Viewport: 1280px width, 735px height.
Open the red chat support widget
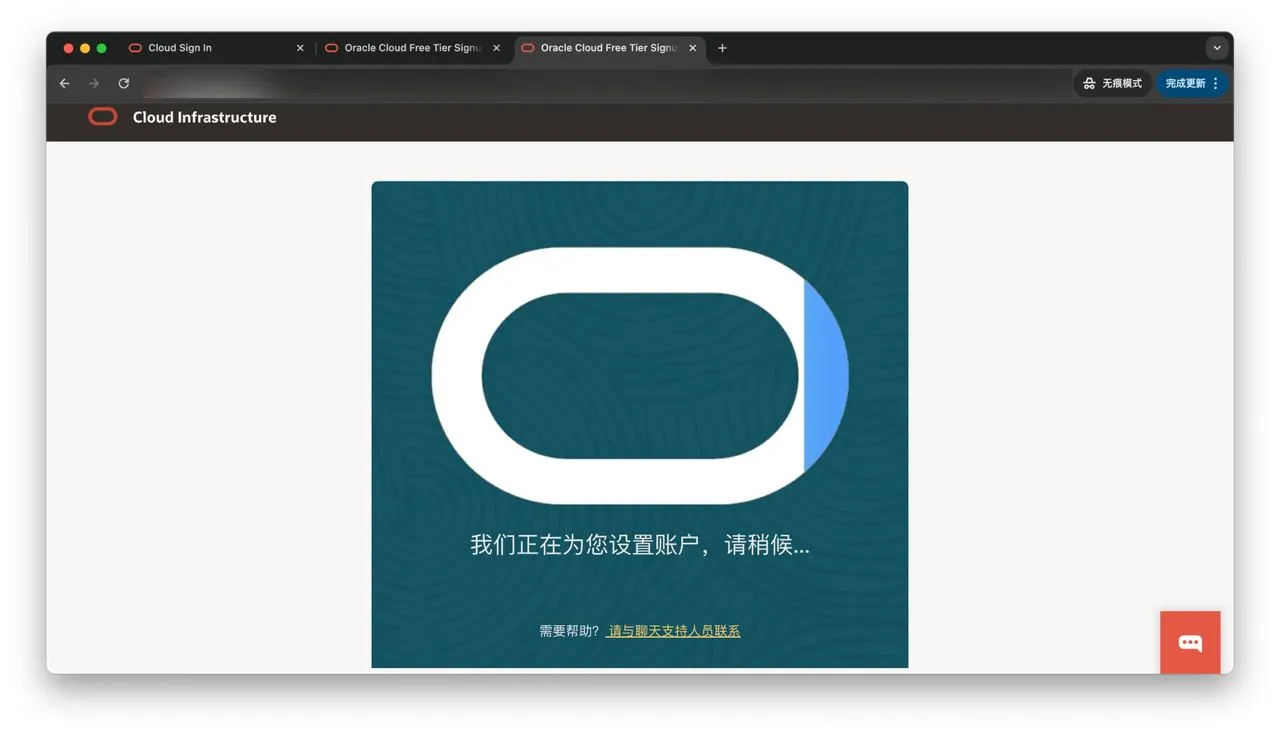tap(1190, 642)
